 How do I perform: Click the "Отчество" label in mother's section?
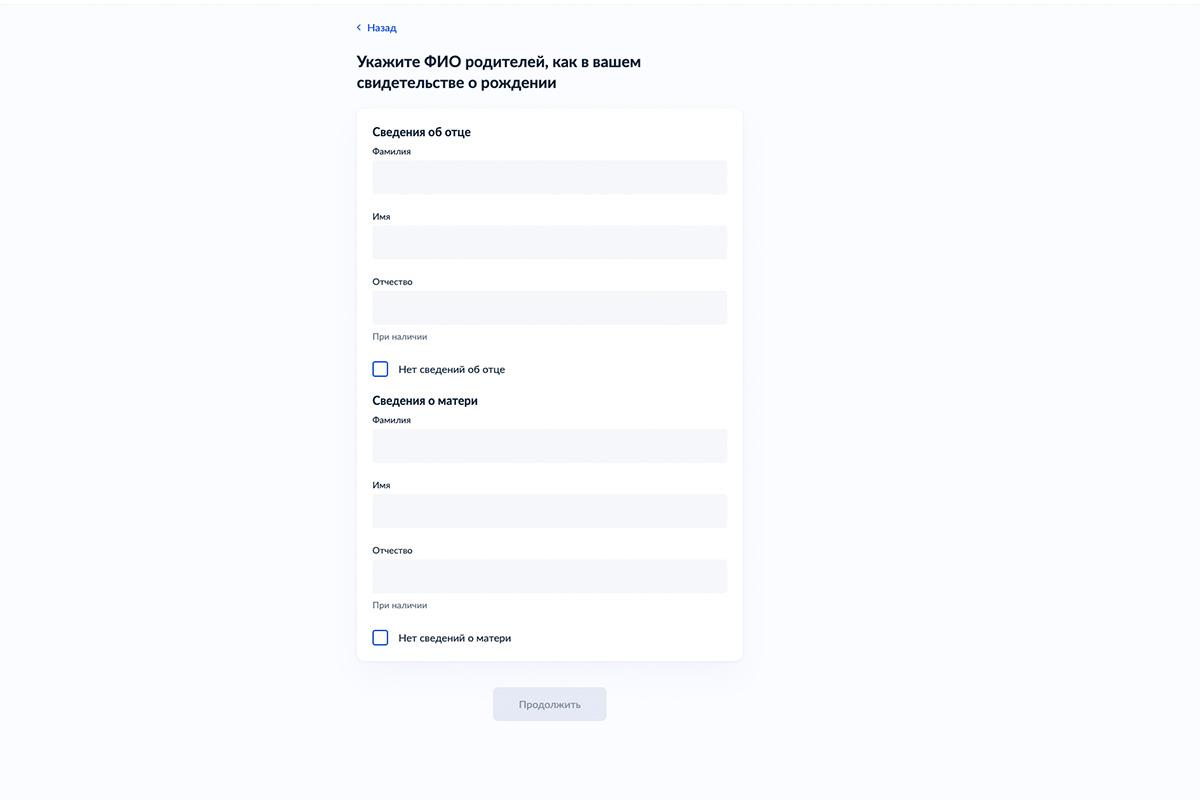[392, 551]
